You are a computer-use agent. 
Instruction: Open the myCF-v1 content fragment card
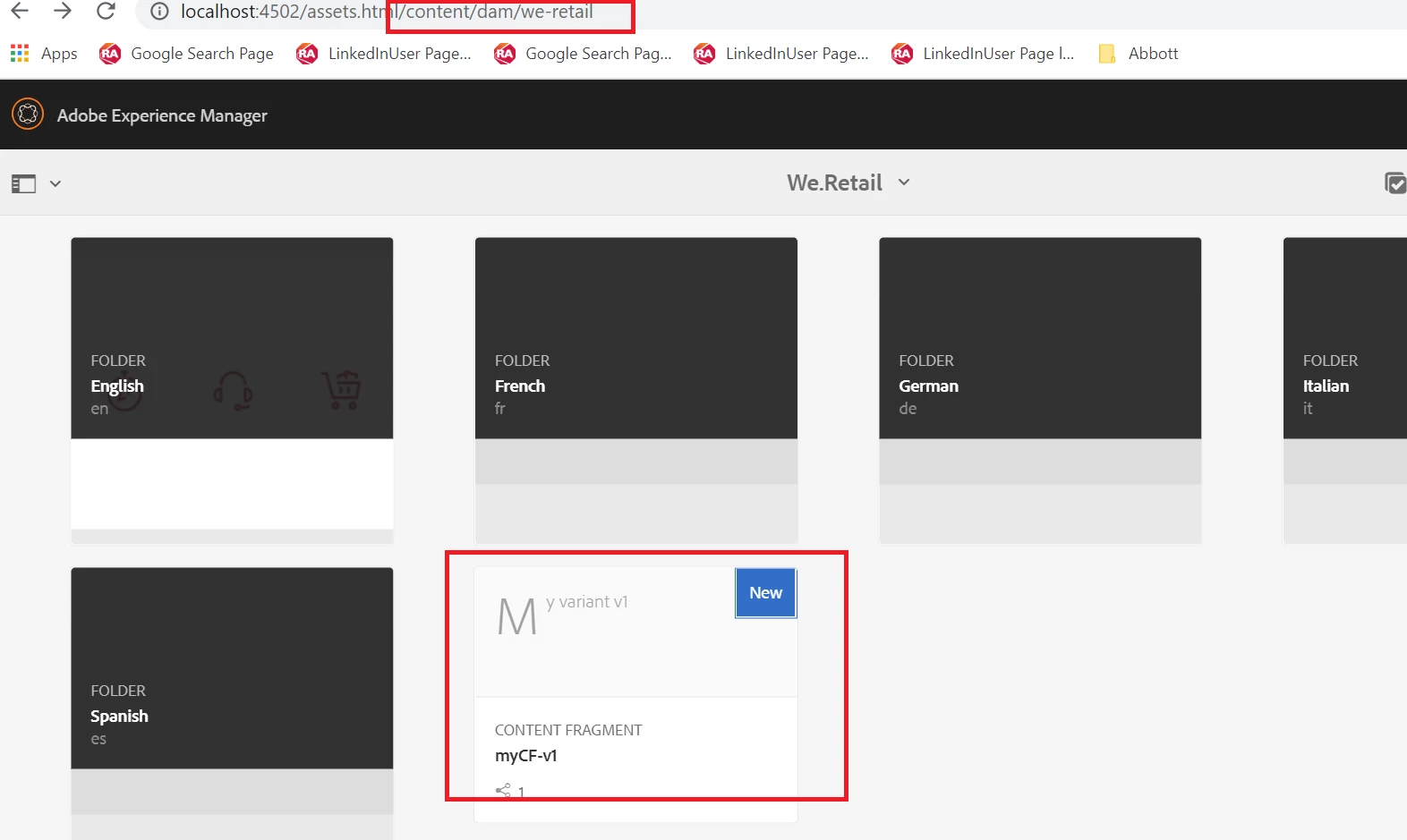[635, 694]
